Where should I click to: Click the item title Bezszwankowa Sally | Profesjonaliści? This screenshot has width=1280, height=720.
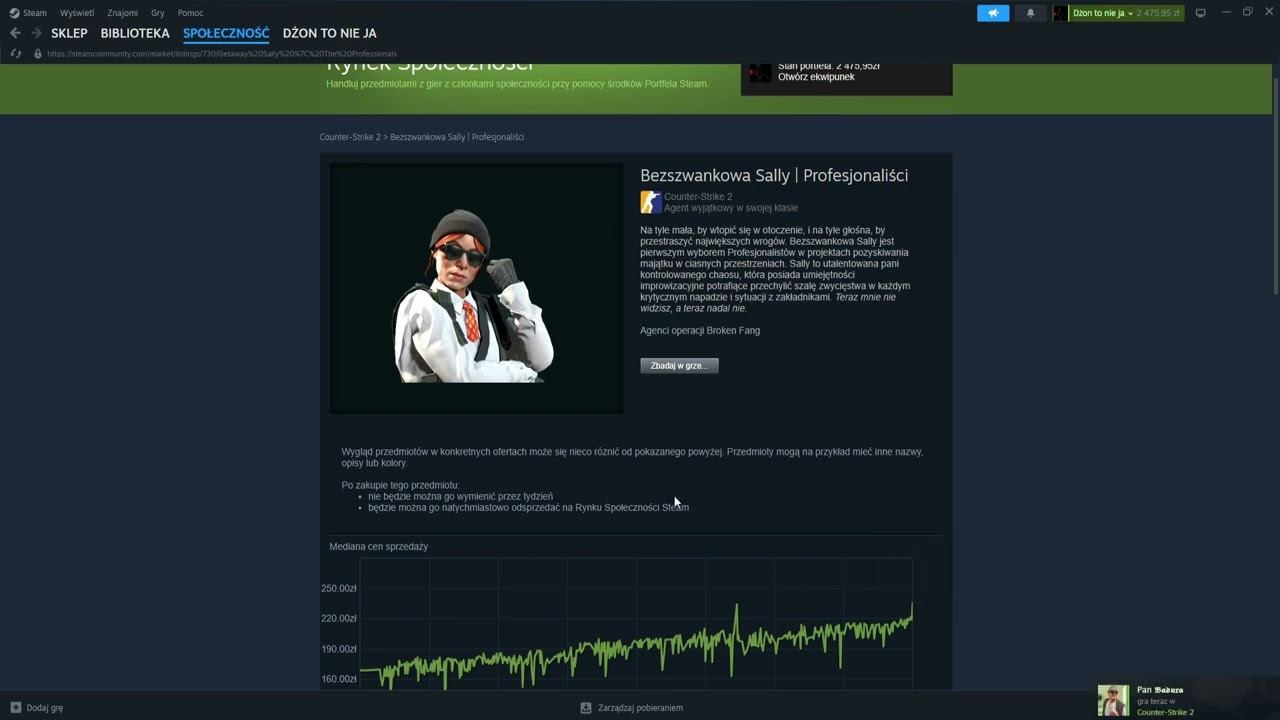tap(774, 175)
